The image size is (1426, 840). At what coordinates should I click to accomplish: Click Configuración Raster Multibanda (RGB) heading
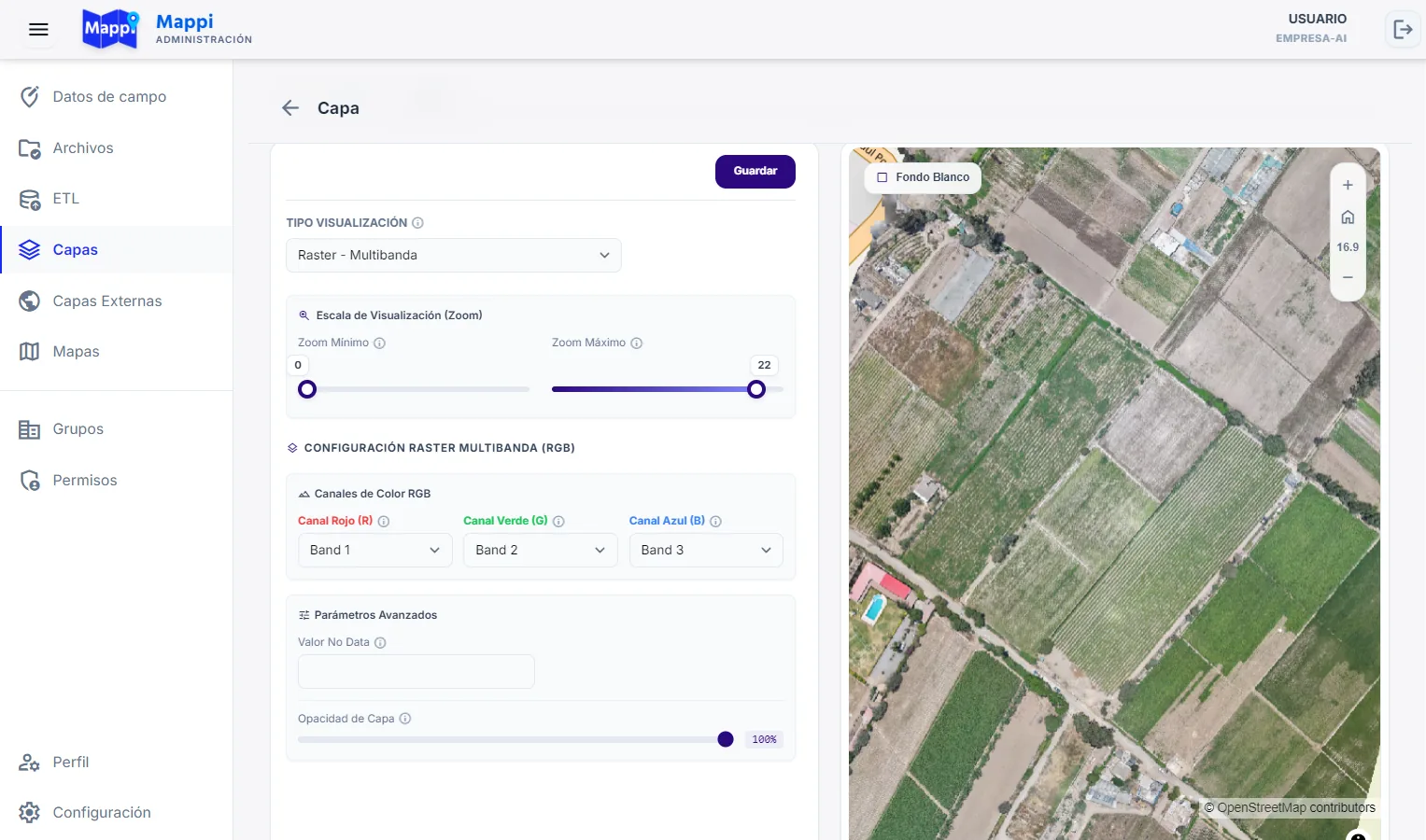(439, 448)
